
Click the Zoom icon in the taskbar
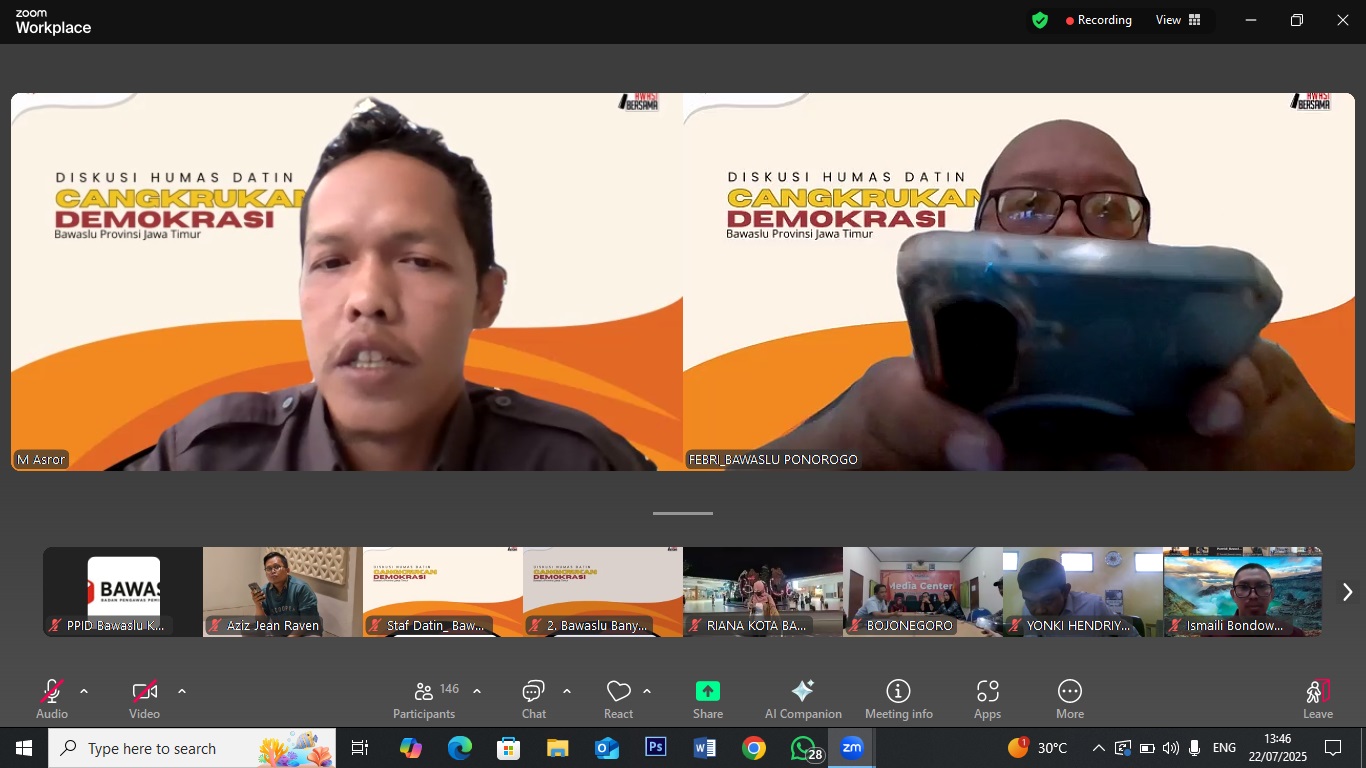coord(852,748)
